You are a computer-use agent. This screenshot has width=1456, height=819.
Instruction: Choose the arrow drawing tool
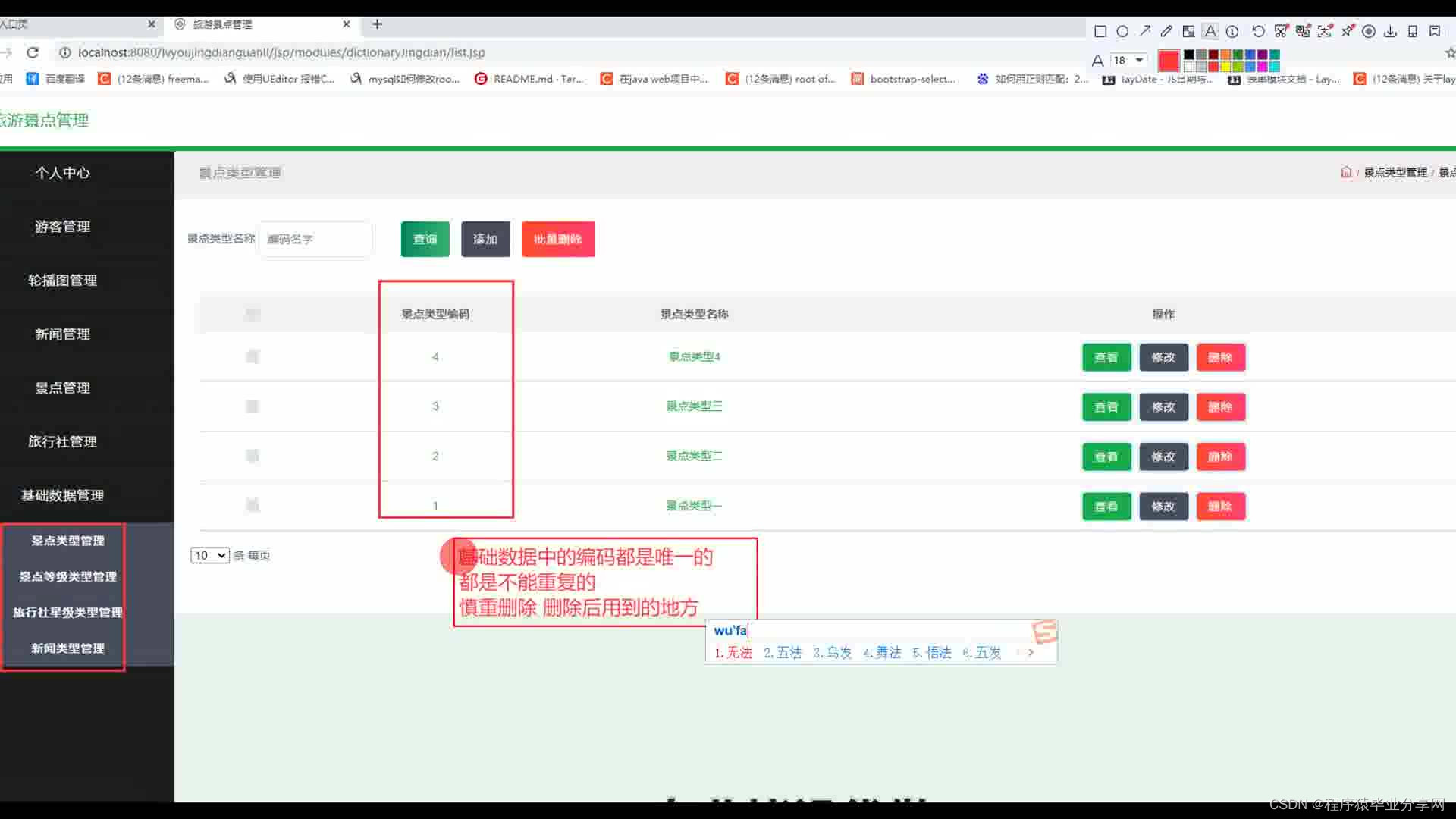pyautogui.click(x=1145, y=31)
